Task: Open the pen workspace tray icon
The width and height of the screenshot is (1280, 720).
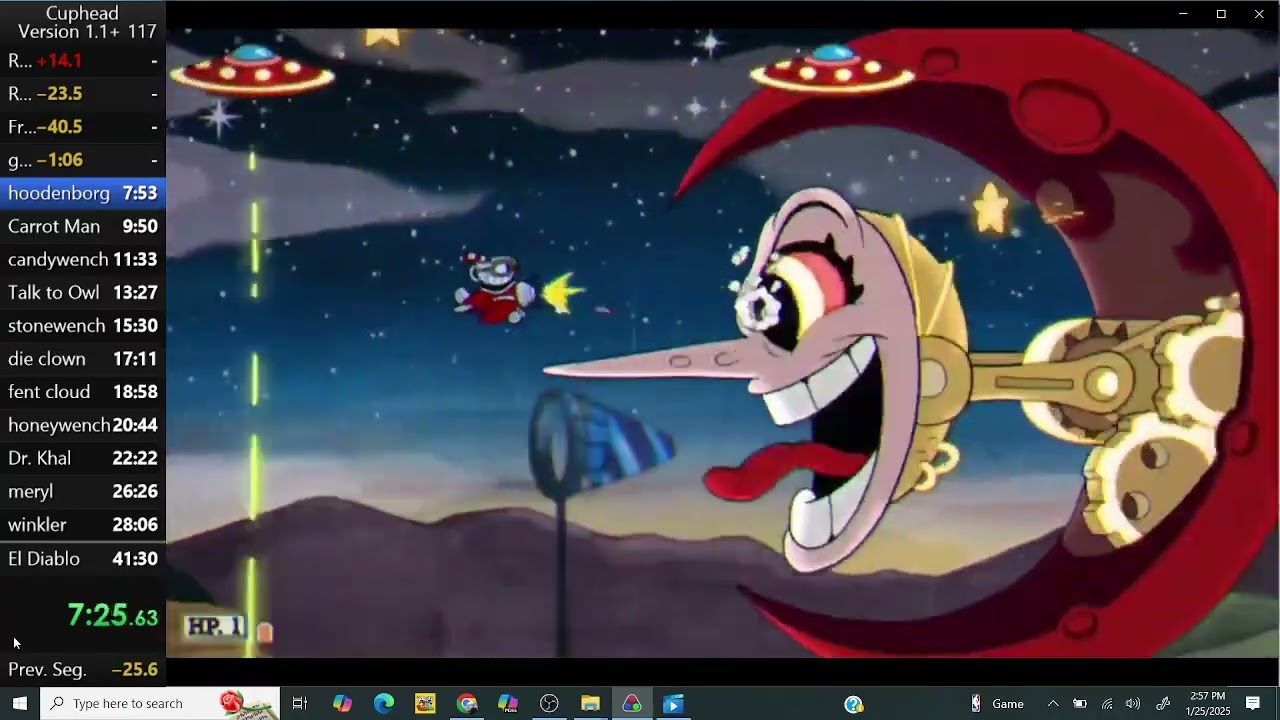Action: click(1163, 703)
